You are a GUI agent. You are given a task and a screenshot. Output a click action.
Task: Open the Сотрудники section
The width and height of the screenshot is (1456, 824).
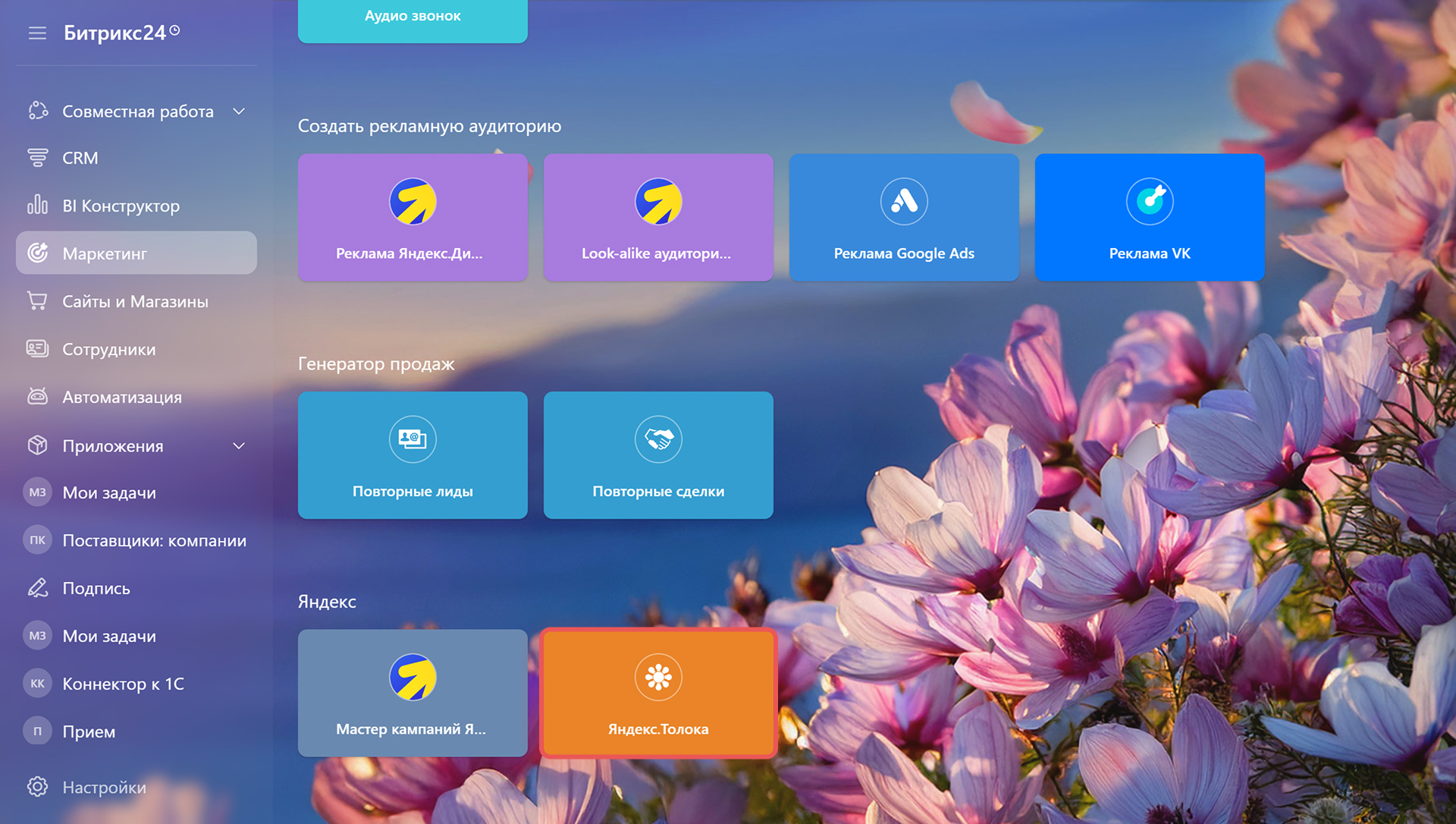109,349
